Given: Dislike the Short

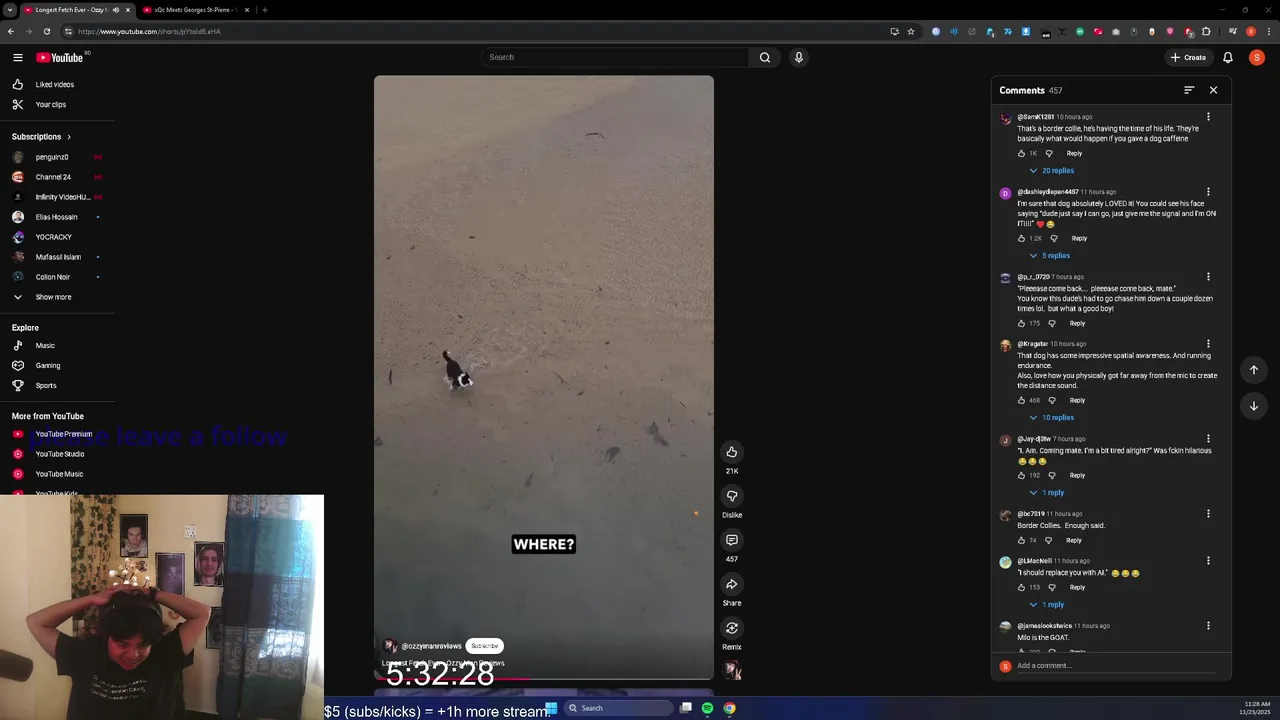Looking at the screenshot, I should (x=732, y=496).
